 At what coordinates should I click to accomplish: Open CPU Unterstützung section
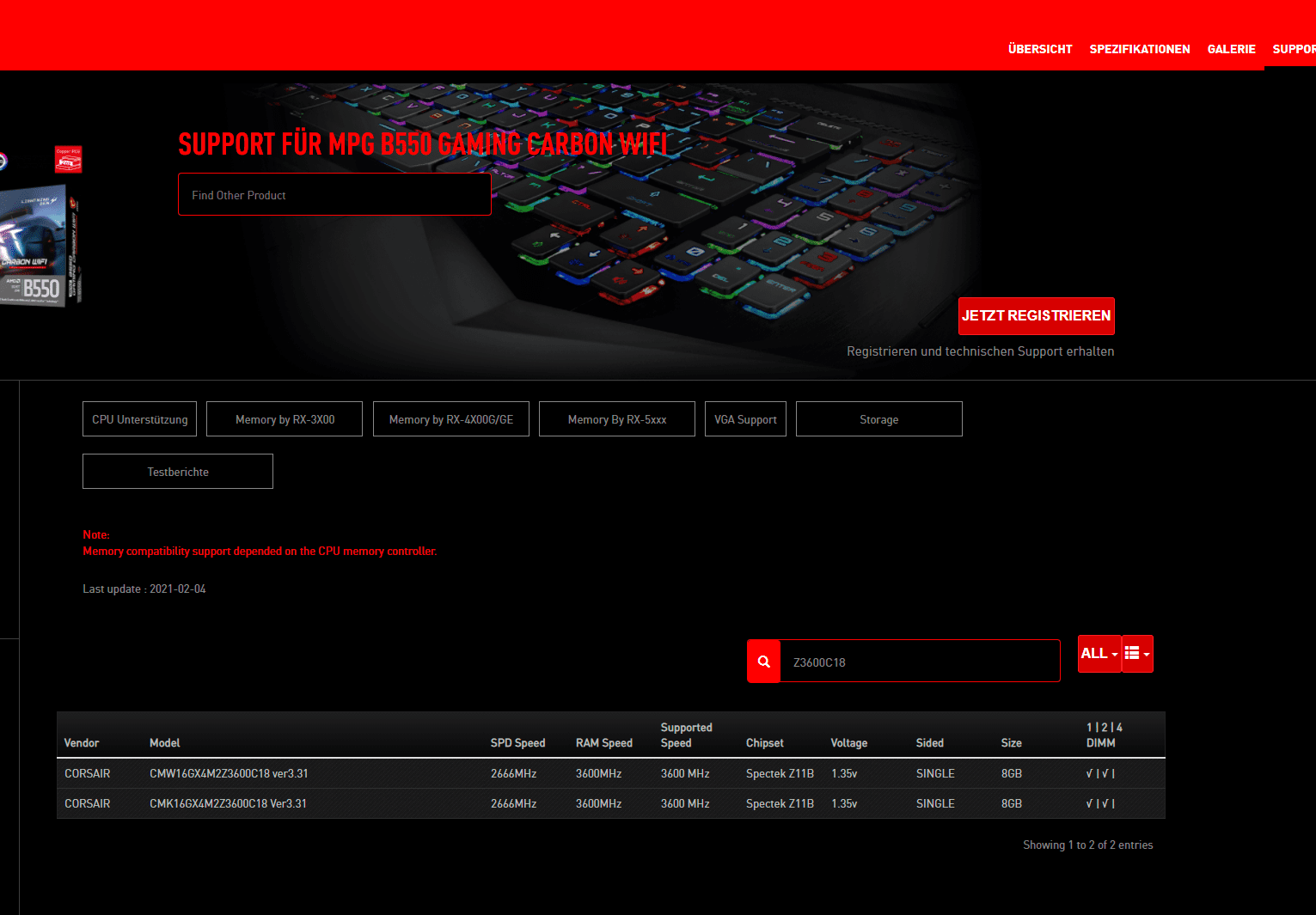pos(139,419)
